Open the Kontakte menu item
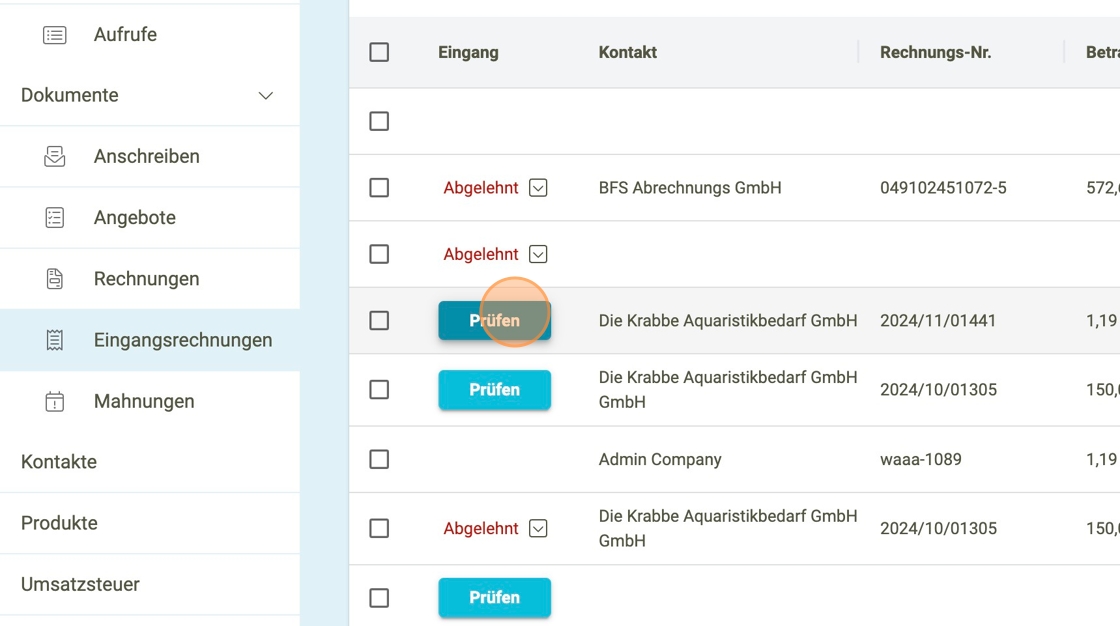This screenshot has height=626, width=1120. coord(59,462)
